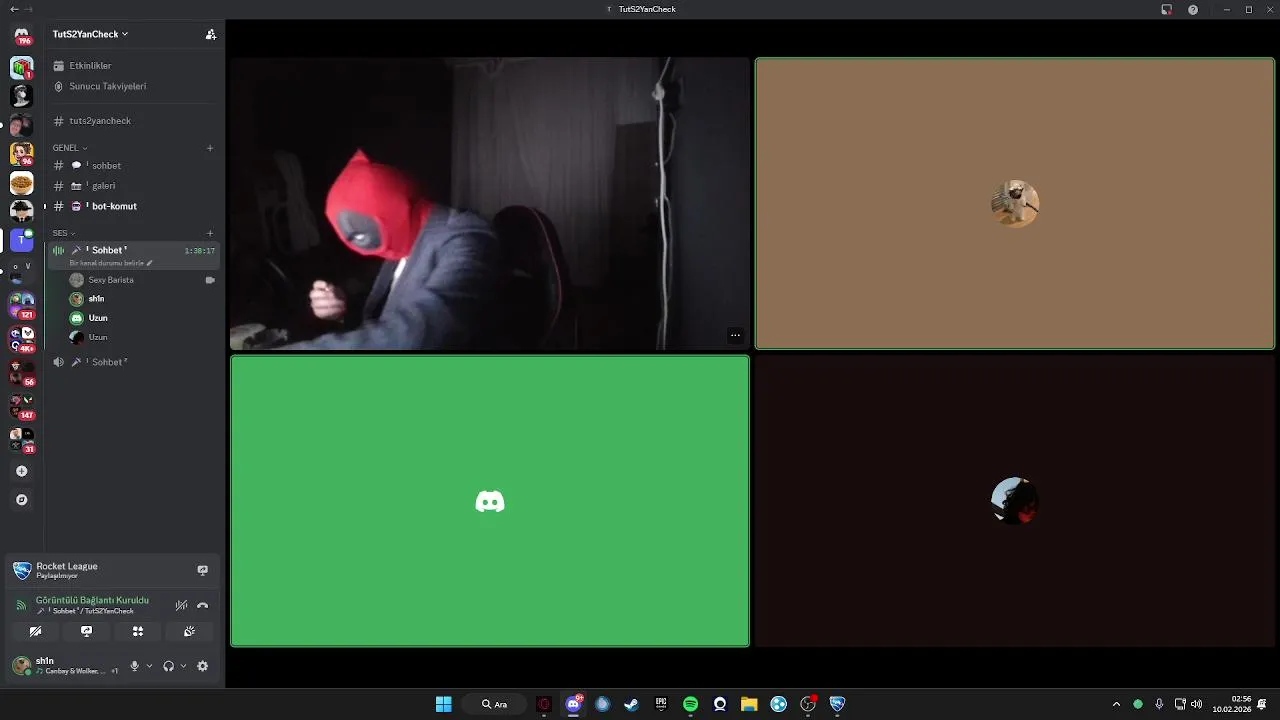Go back with title bar arrow
This screenshot has height=720, width=1280.
13,9
